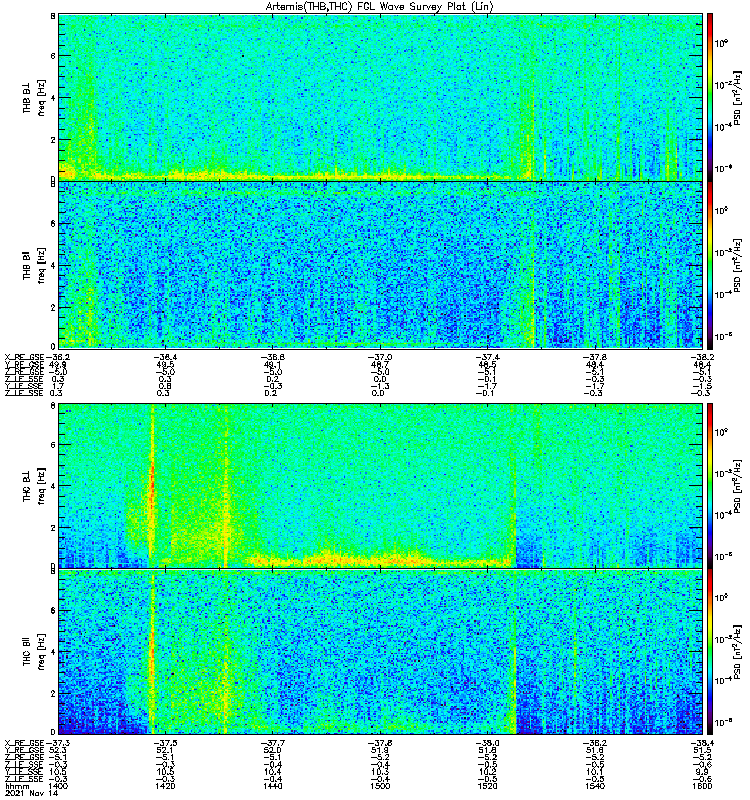Click the 2 Hz tick label of THB B∥ panel
Image resolution: width=750 pixels, height=800 pixels.
tap(53, 307)
